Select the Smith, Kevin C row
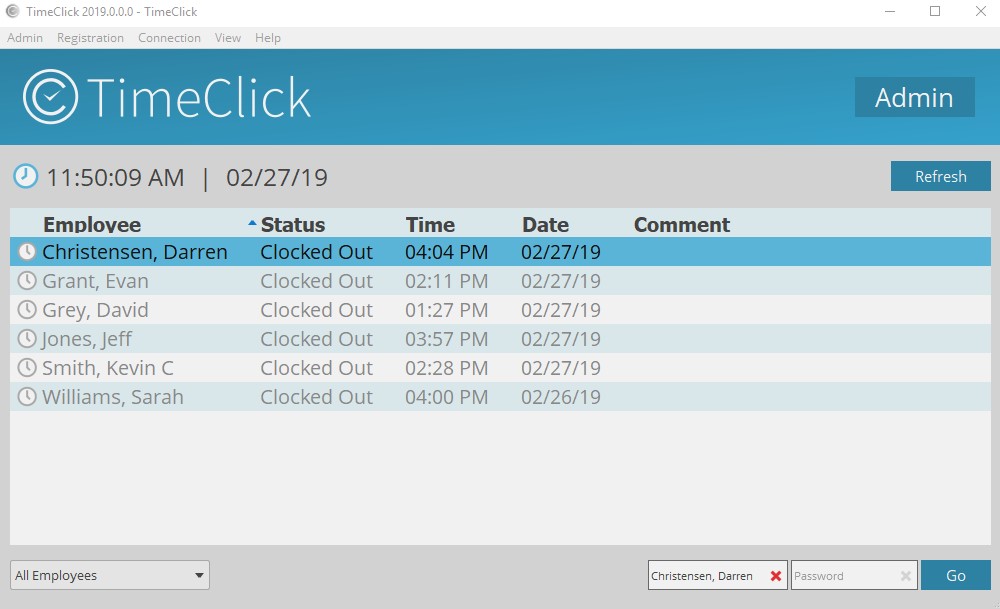Screen dimensions: 1000x609 (501, 367)
